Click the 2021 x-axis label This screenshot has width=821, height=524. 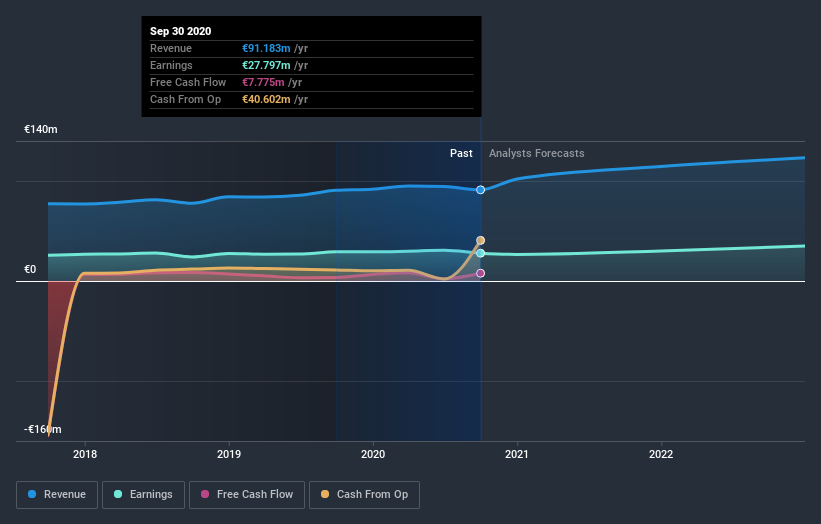517,454
